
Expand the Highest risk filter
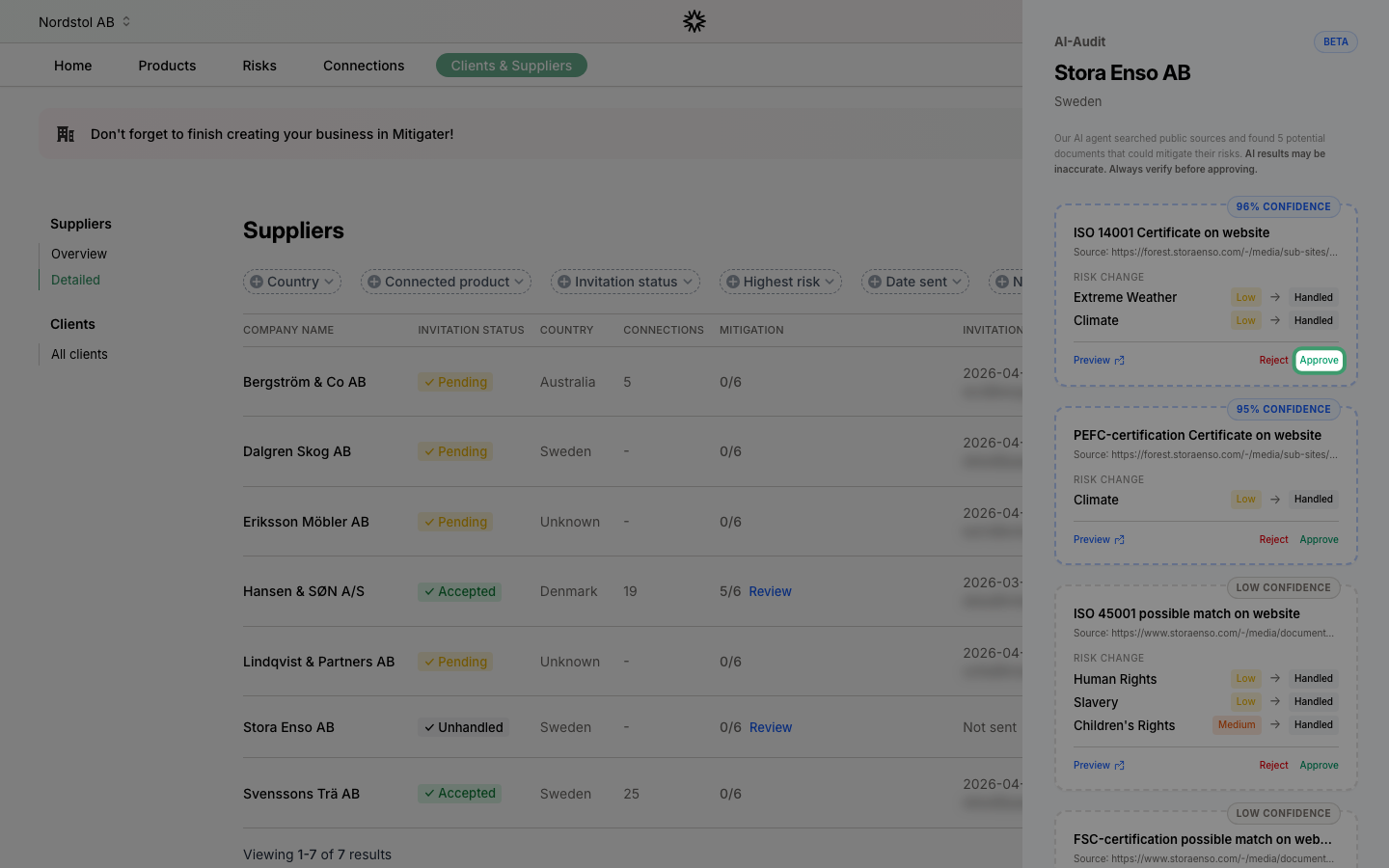(780, 282)
